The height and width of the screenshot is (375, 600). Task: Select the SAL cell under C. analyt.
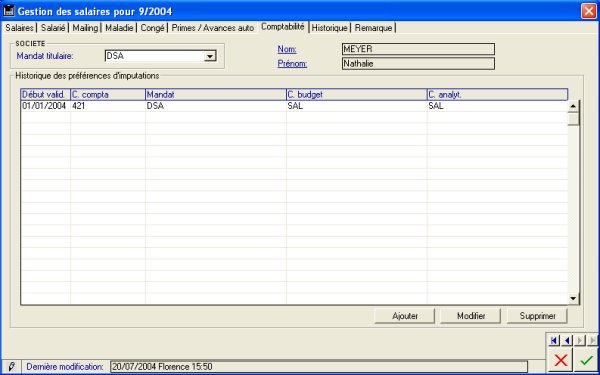[497, 106]
